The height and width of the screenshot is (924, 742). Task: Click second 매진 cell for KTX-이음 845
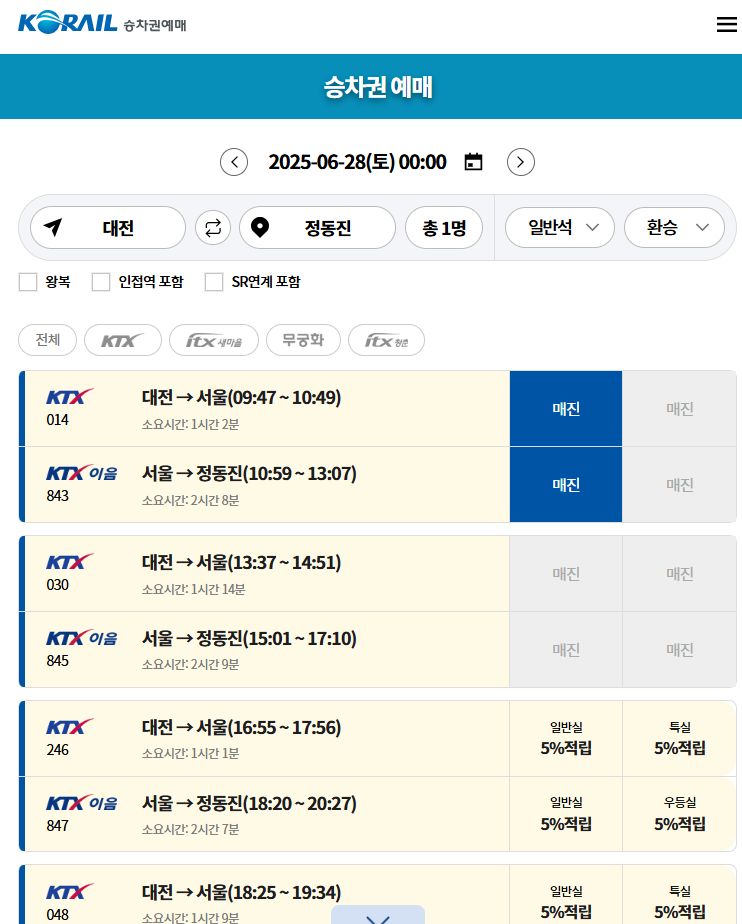pos(679,649)
